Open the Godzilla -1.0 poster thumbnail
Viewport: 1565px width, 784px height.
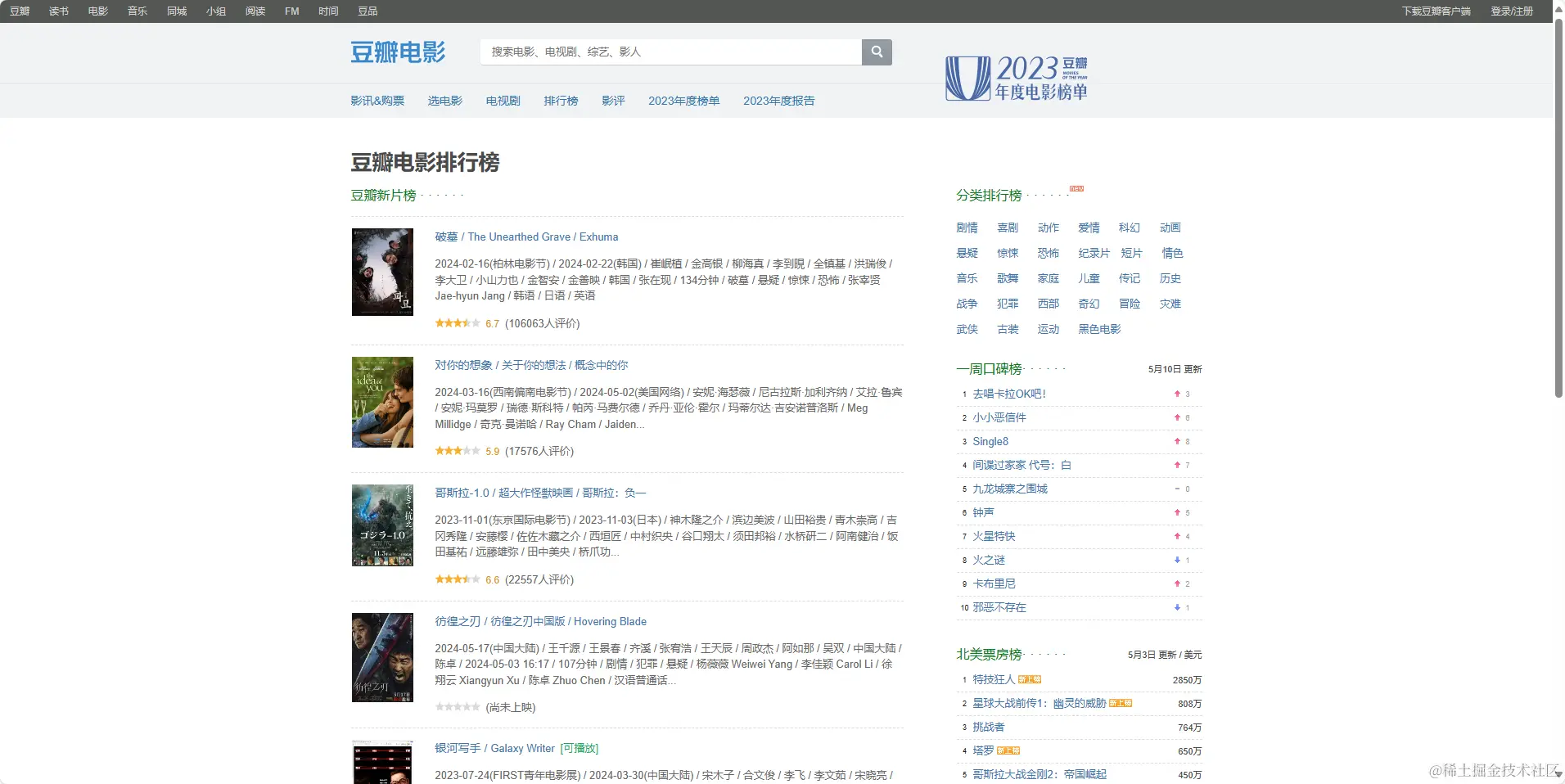pyautogui.click(x=382, y=525)
